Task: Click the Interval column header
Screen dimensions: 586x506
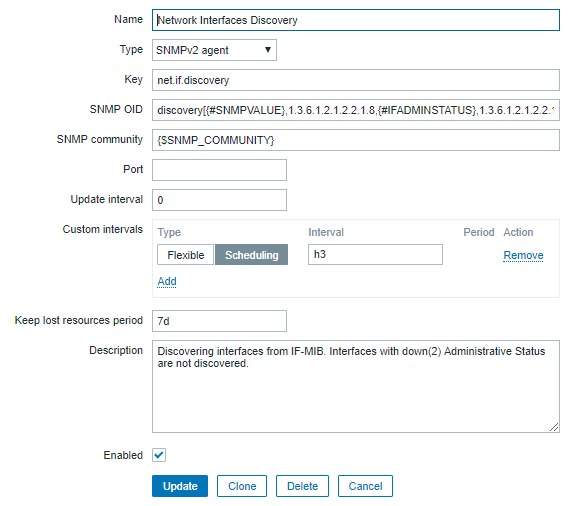Action: 326,232
